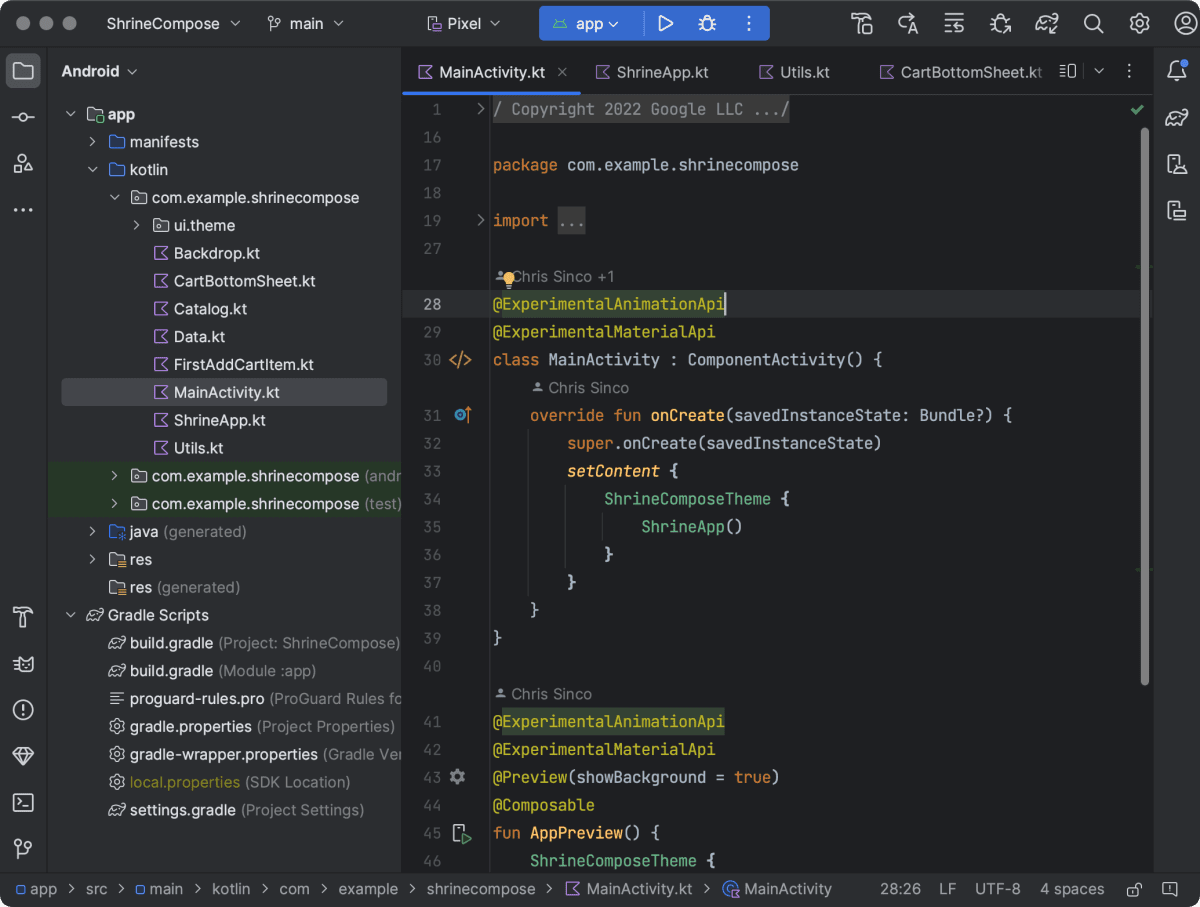Open the Device Manager panel

[x=1177, y=163]
